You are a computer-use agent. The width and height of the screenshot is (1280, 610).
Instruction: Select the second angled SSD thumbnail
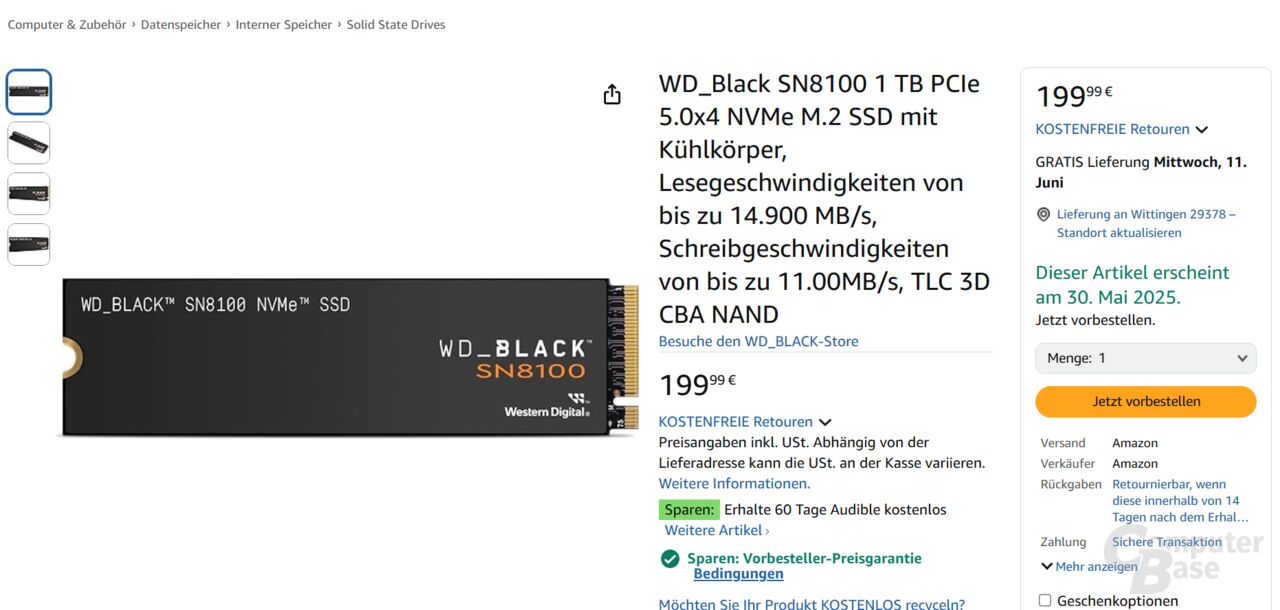tap(29, 143)
